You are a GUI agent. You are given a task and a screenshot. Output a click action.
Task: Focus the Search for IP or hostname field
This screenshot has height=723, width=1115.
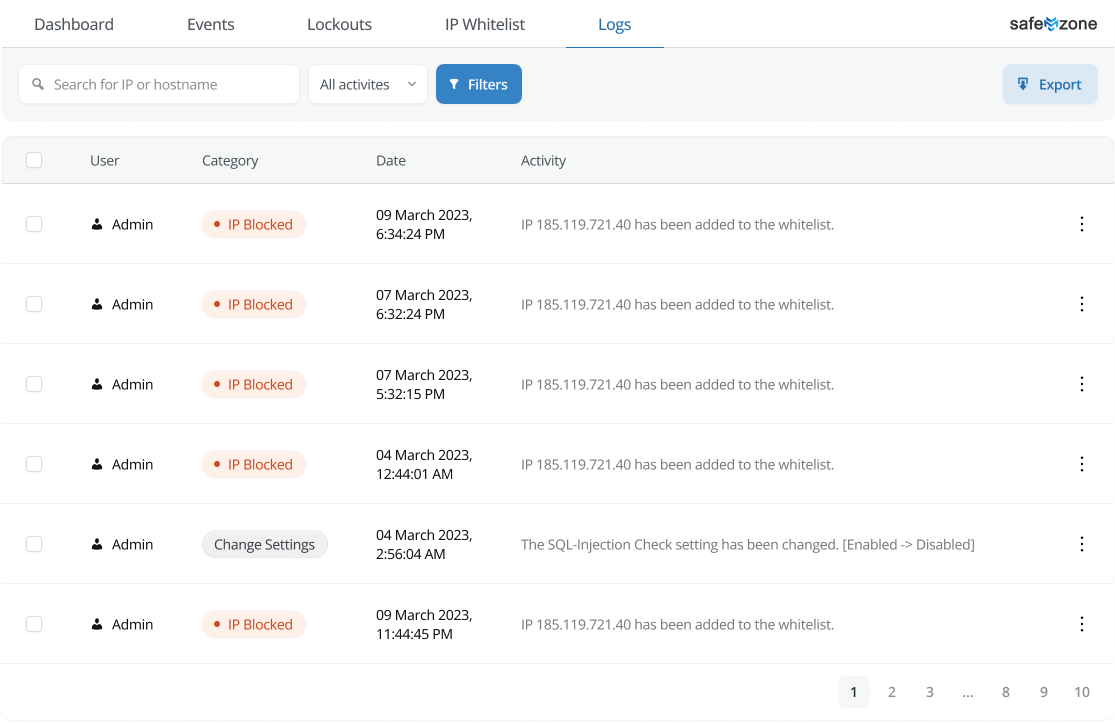[159, 84]
